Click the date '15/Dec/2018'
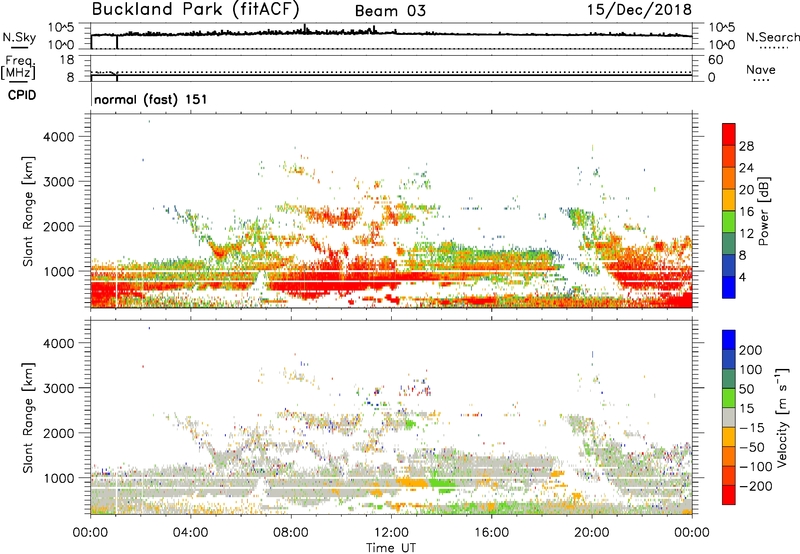The height and width of the screenshot is (554, 800). 639,9
